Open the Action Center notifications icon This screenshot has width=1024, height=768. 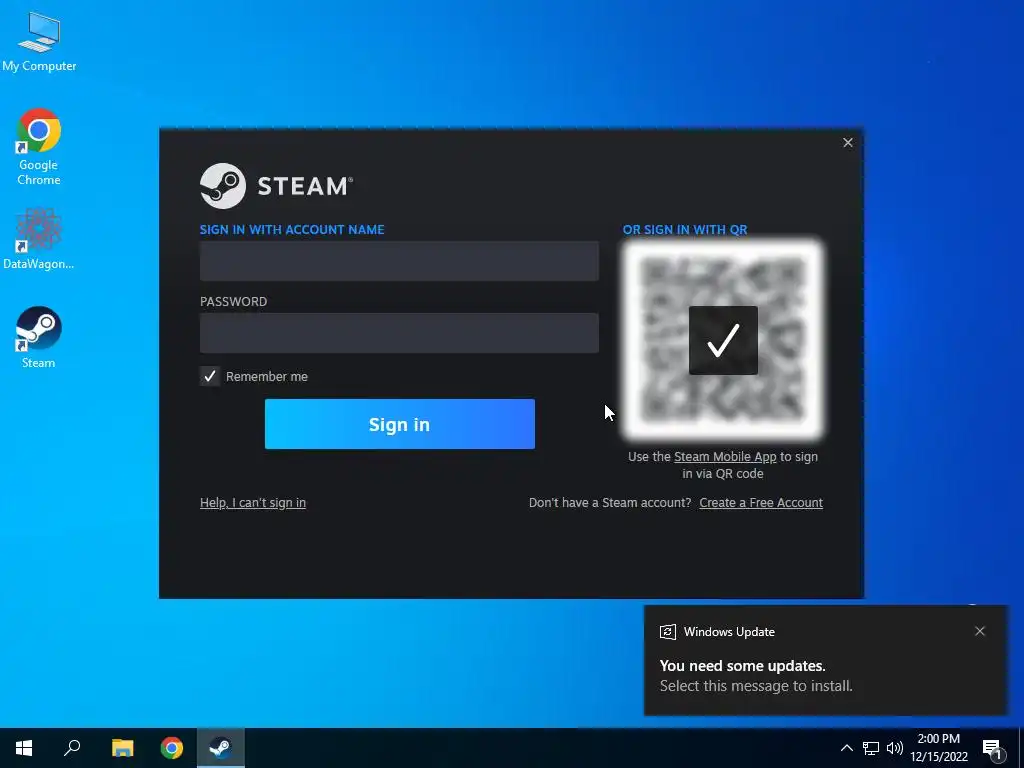point(993,748)
